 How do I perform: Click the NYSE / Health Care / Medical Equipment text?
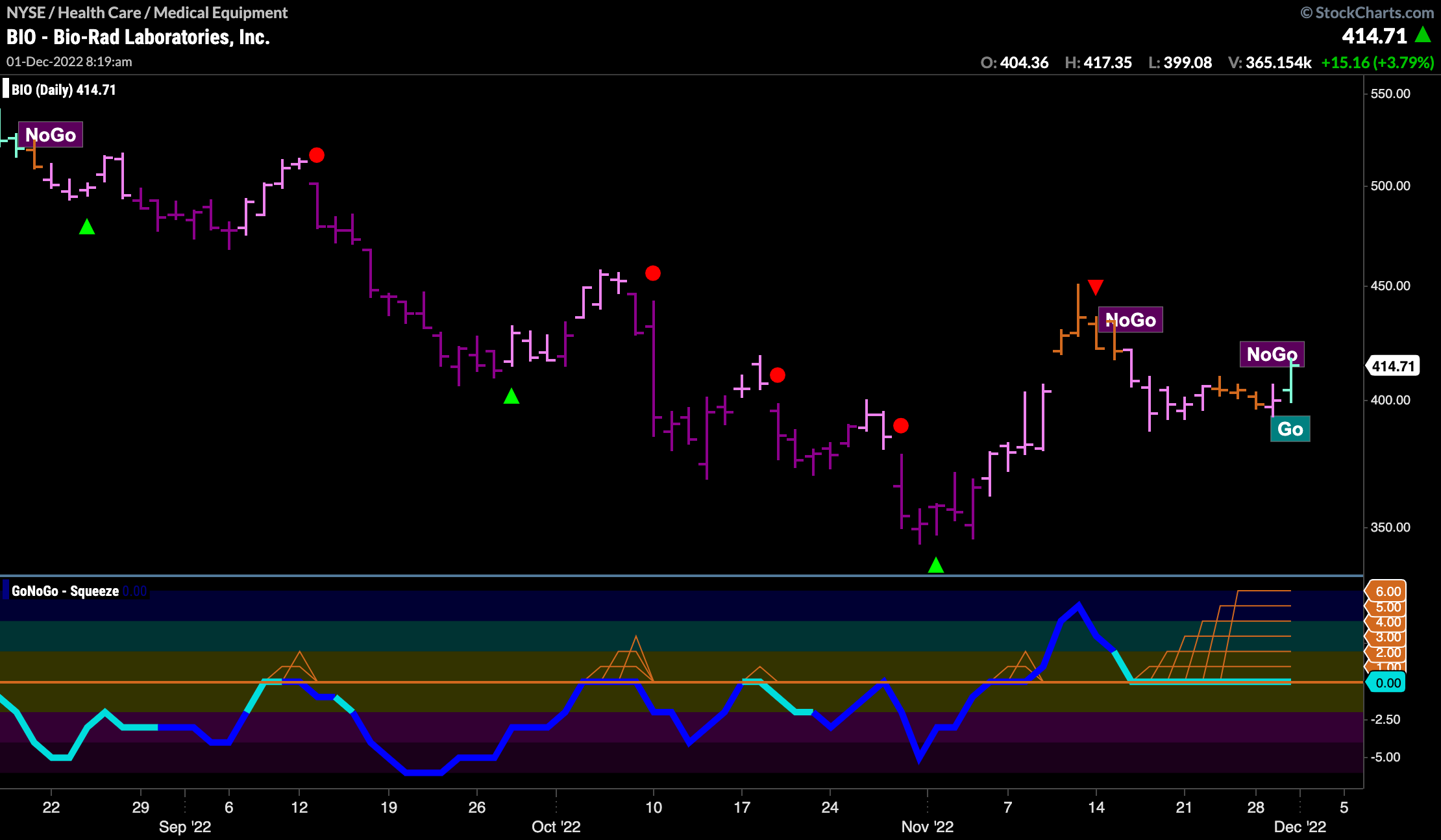147,12
